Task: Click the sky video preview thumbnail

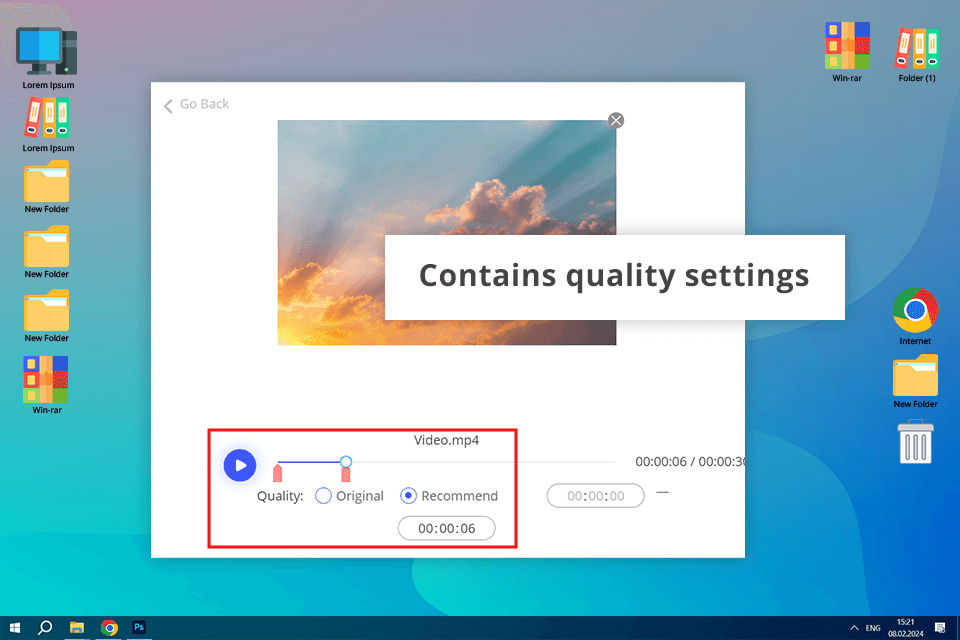Action: click(x=446, y=232)
